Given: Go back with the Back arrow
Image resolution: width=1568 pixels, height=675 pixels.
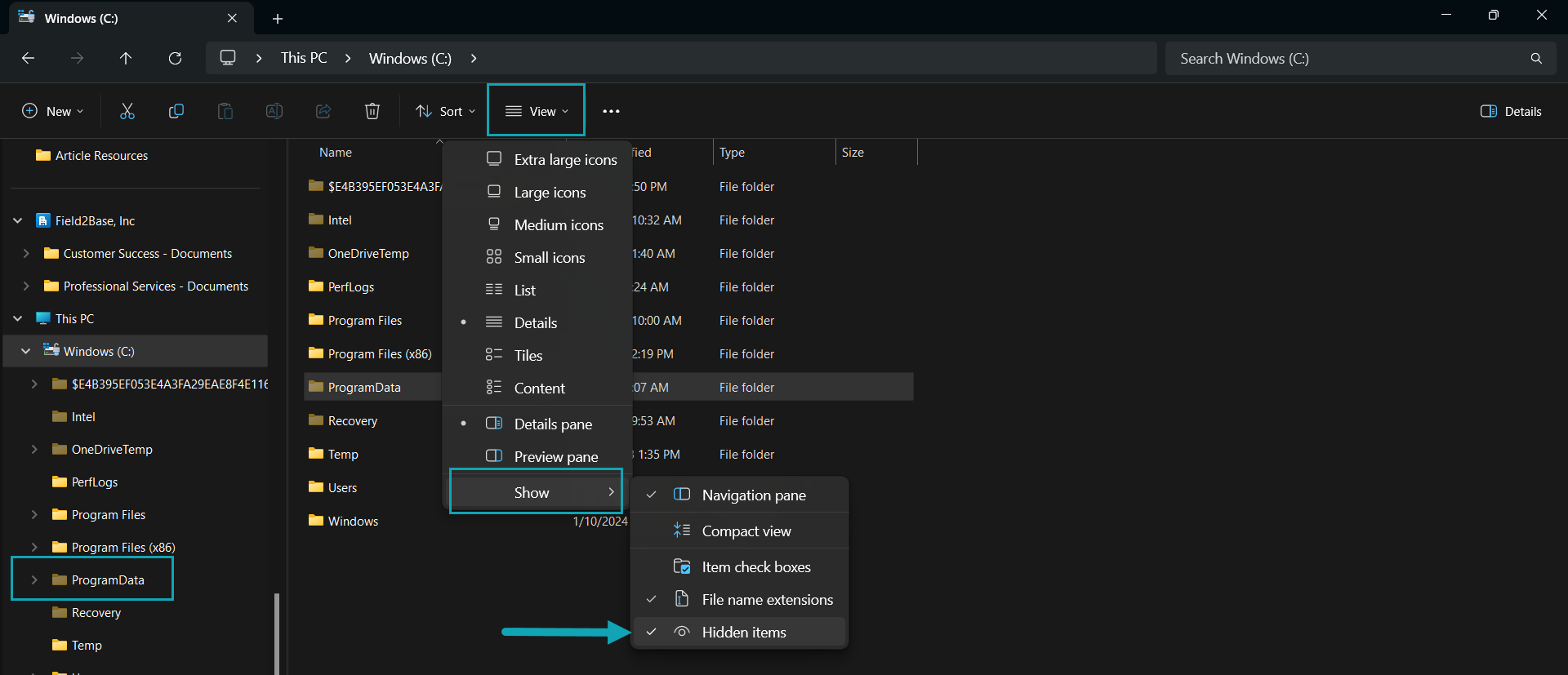Looking at the screenshot, I should tap(28, 58).
